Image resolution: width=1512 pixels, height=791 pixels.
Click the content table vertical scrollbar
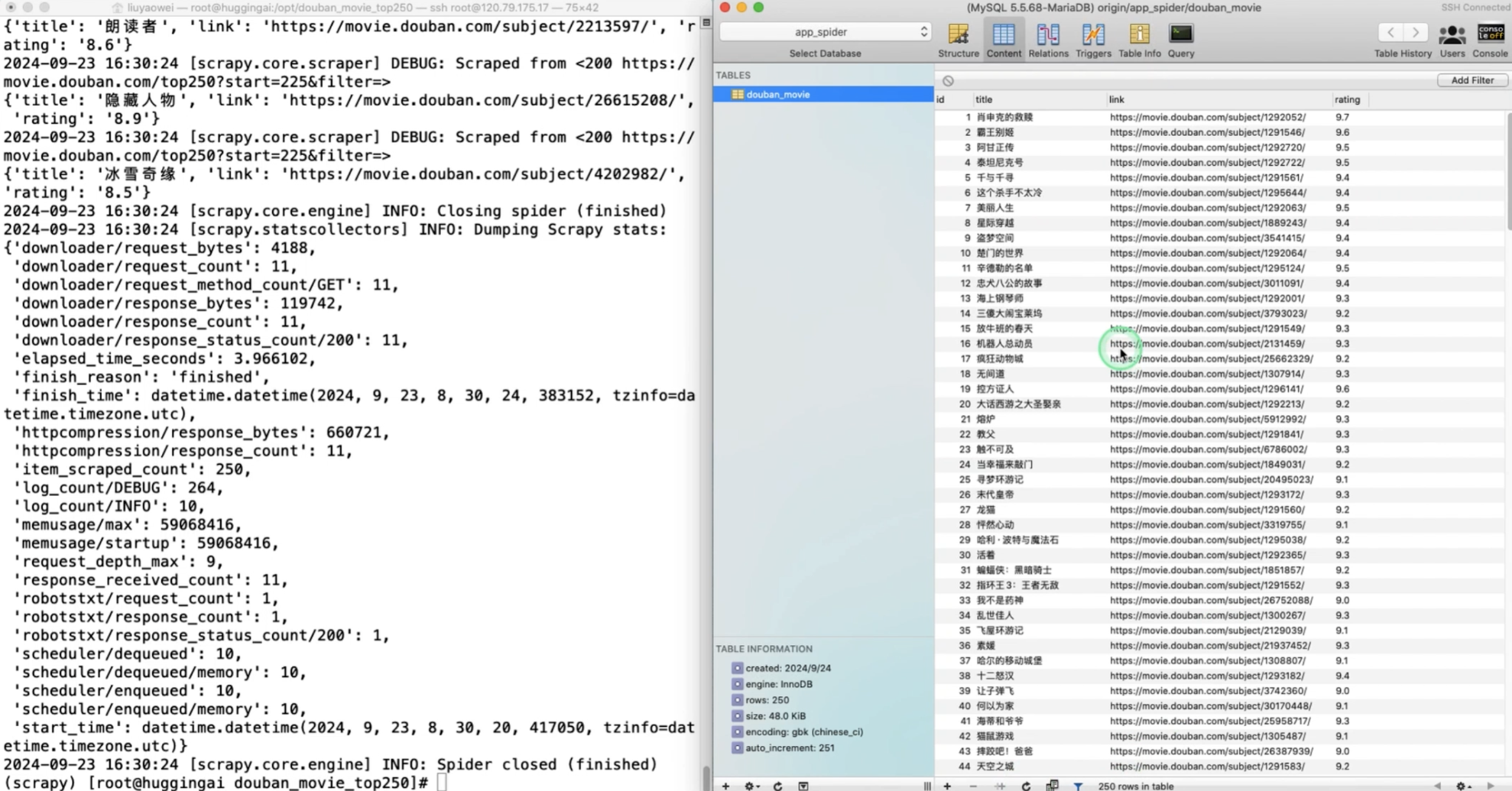click(1508, 170)
